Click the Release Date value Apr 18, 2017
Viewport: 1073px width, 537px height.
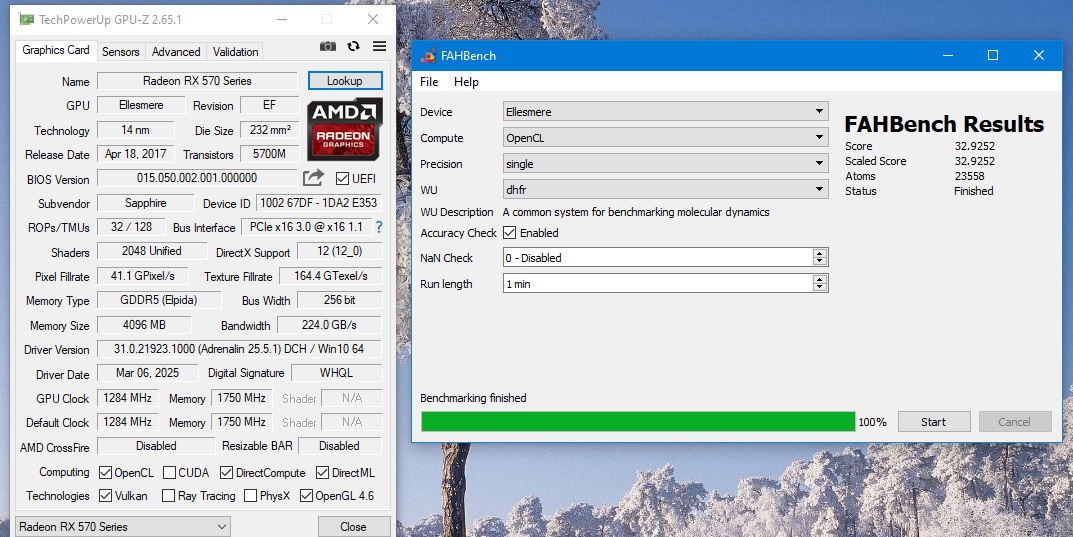(x=135, y=154)
